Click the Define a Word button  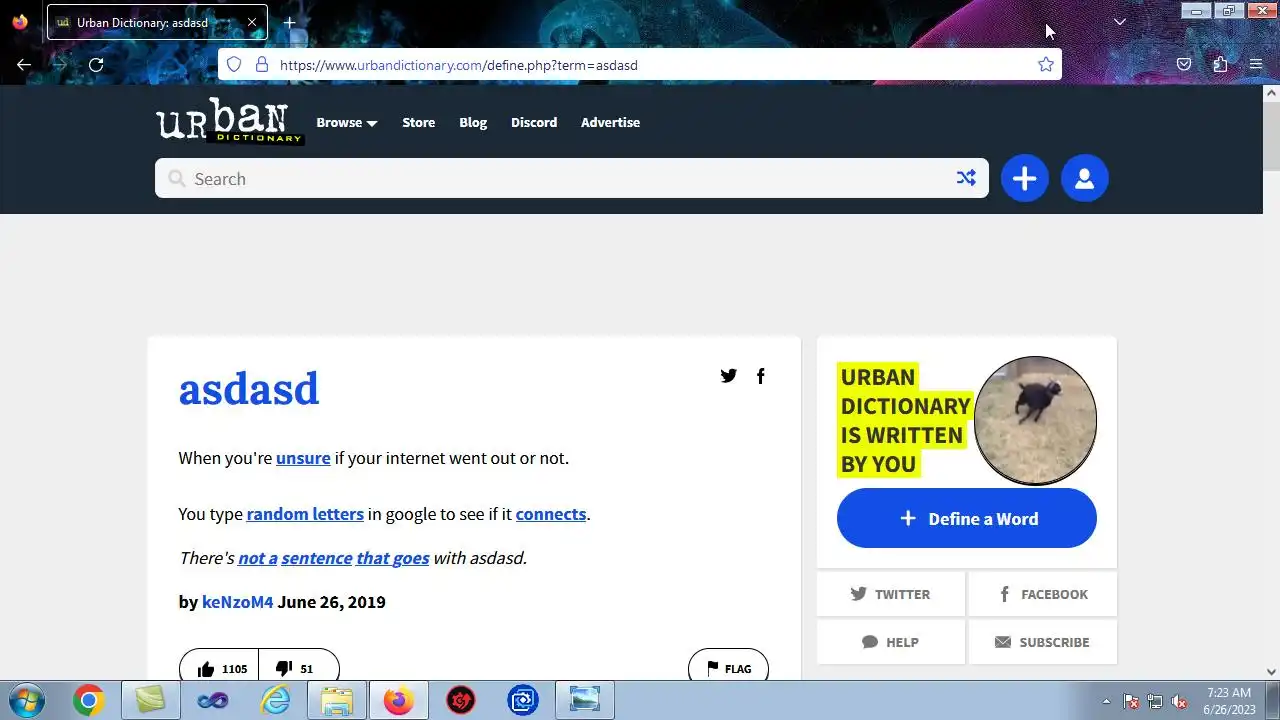(x=967, y=518)
